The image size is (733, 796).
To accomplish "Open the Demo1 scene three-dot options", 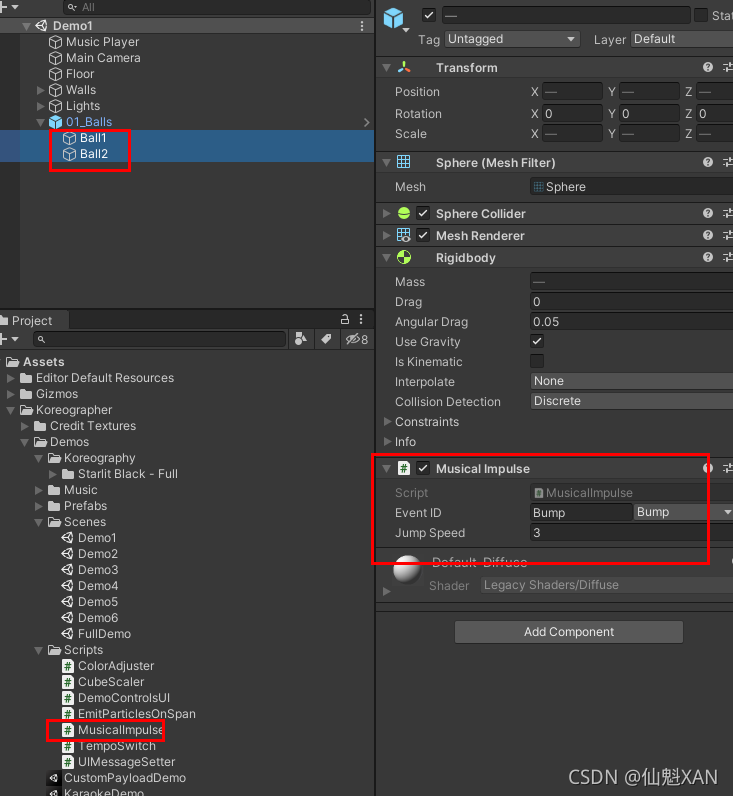I will [361, 26].
